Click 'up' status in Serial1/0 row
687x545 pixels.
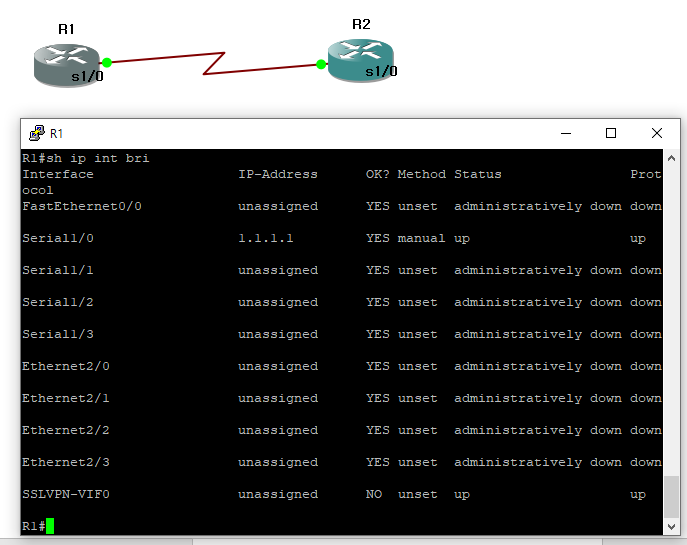pyautogui.click(x=462, y=239)
